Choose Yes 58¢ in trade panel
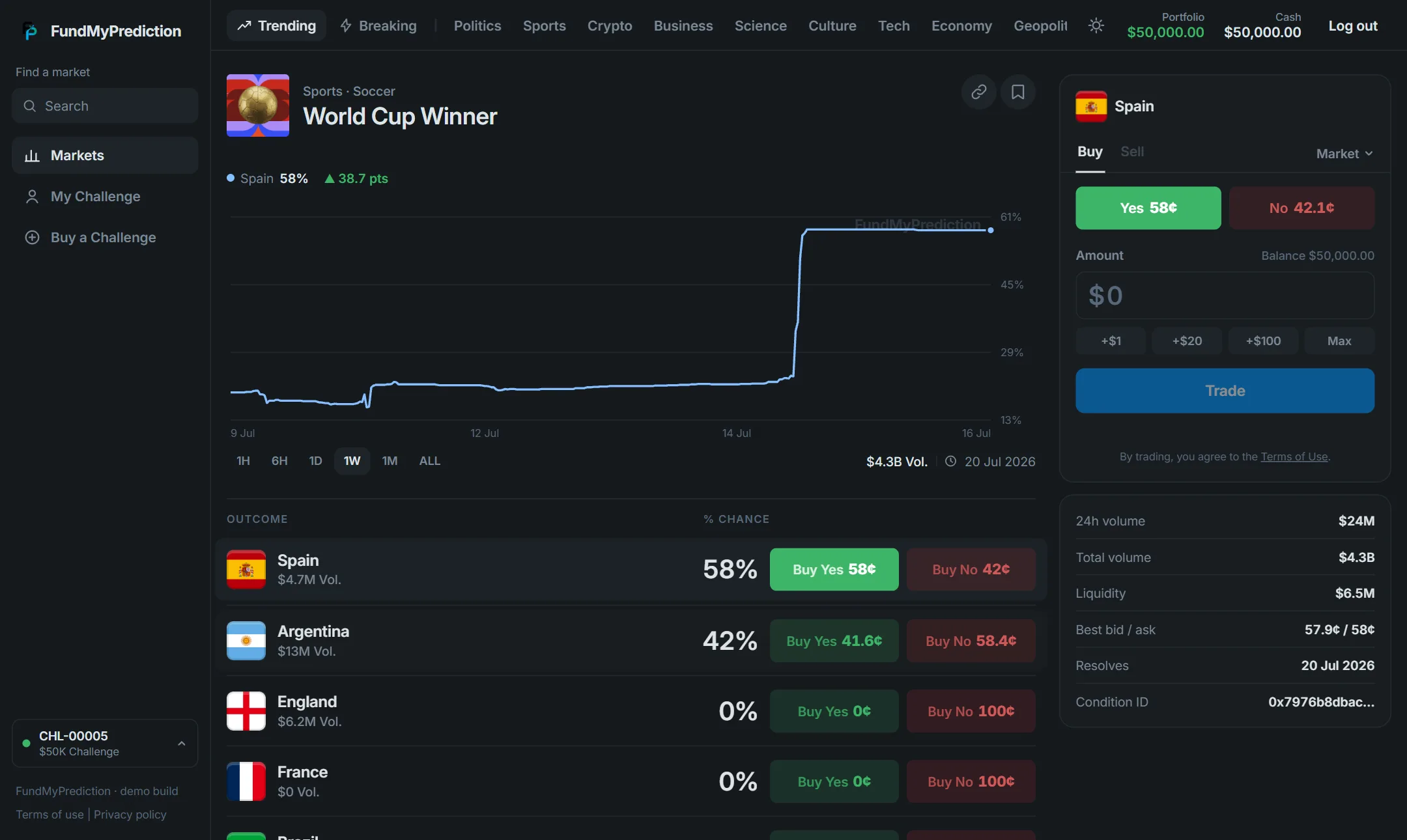 click(x=1148, y=208)
